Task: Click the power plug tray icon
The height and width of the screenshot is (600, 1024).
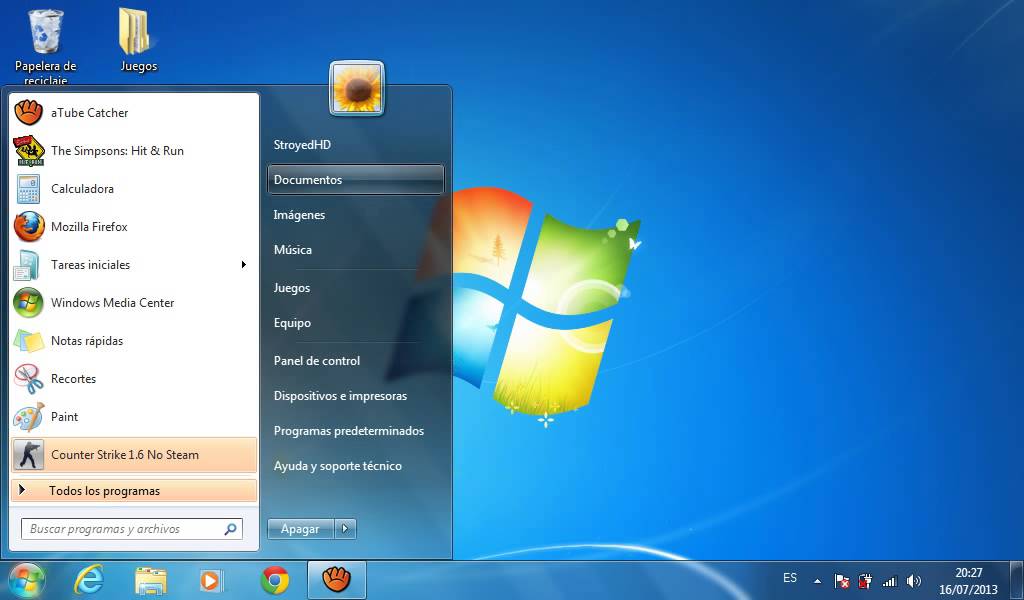Action: coord(865,580)
